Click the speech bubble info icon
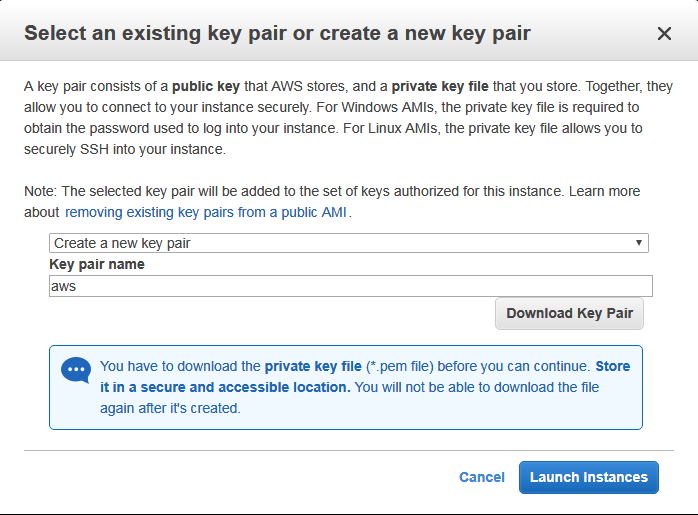 point(76,370)
